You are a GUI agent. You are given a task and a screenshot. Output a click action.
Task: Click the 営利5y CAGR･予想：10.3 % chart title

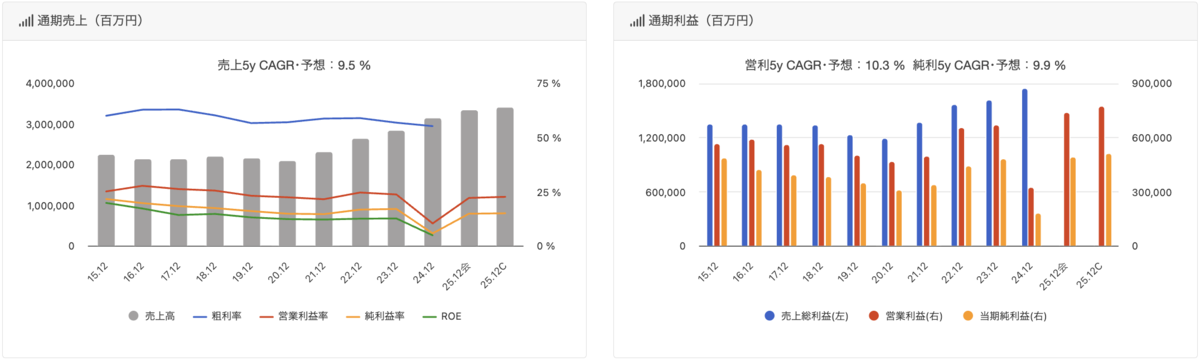(x=825, y=65)
